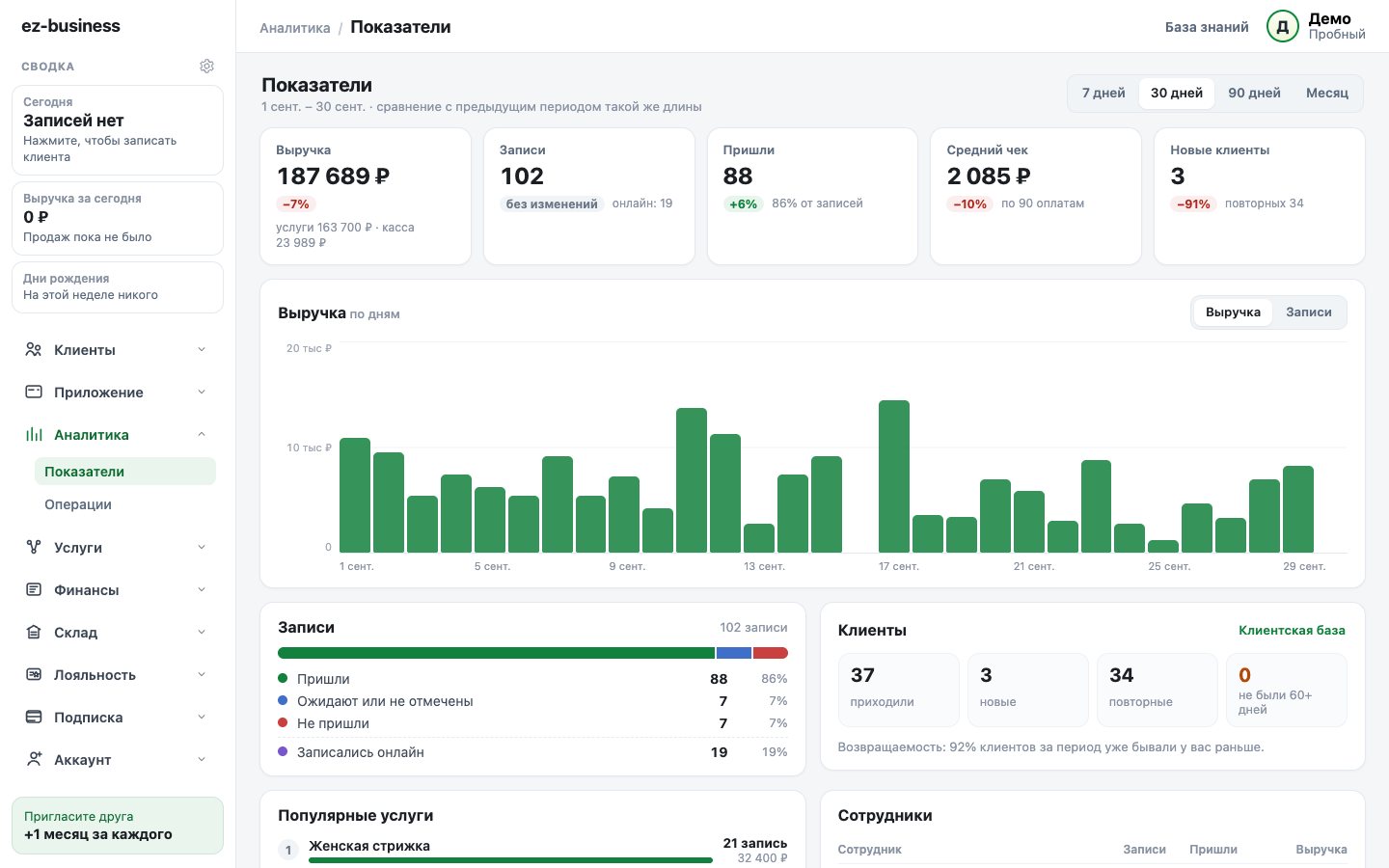The width and height of the screenshot is (1389, 868).
Task: Click the Лояльность icon in sidebar
Action: [x=34, y=675]
